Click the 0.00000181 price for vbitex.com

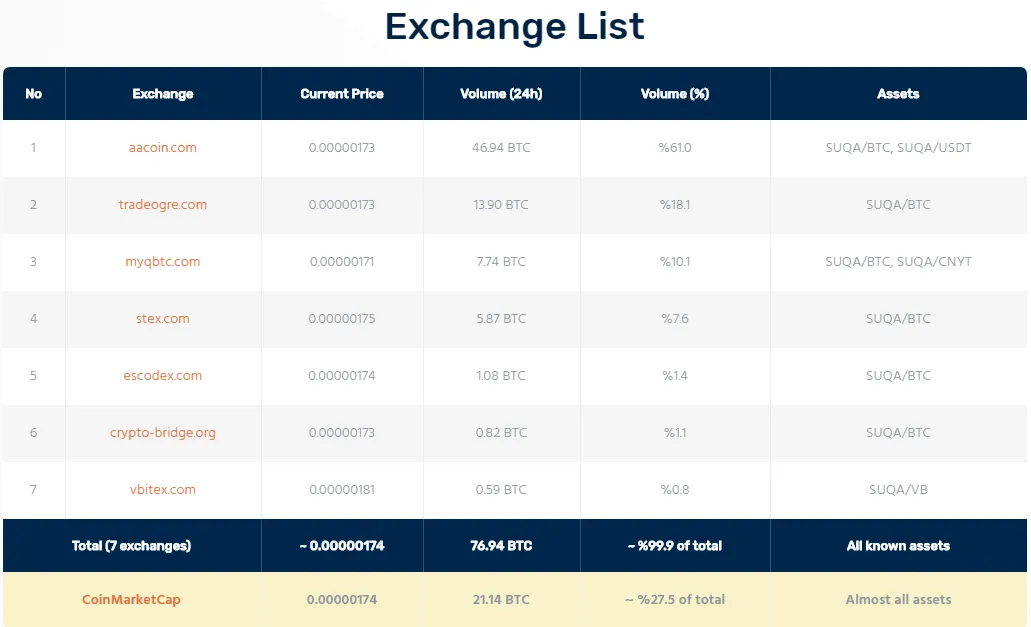point(342,490)
